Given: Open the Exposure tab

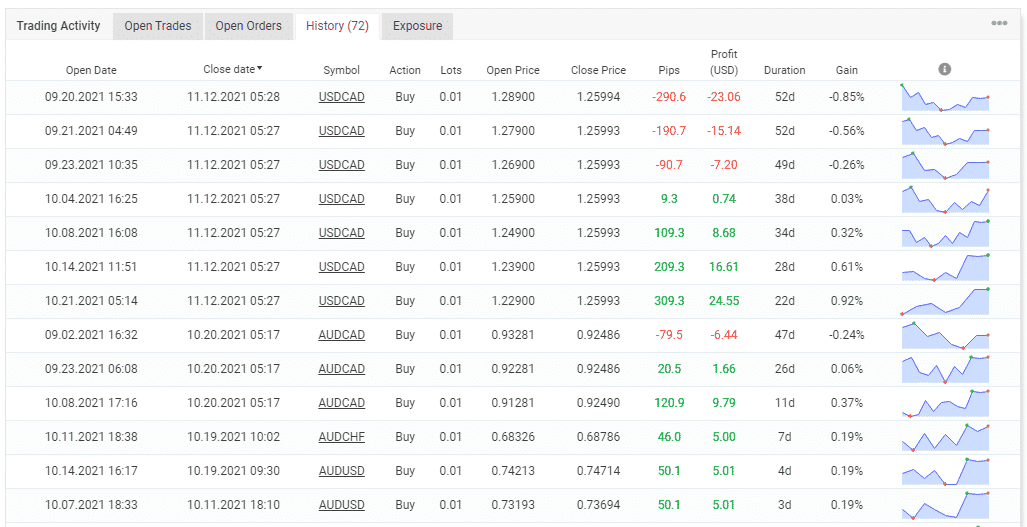Looking at the screenshot, I should click(x=417, y=26).
